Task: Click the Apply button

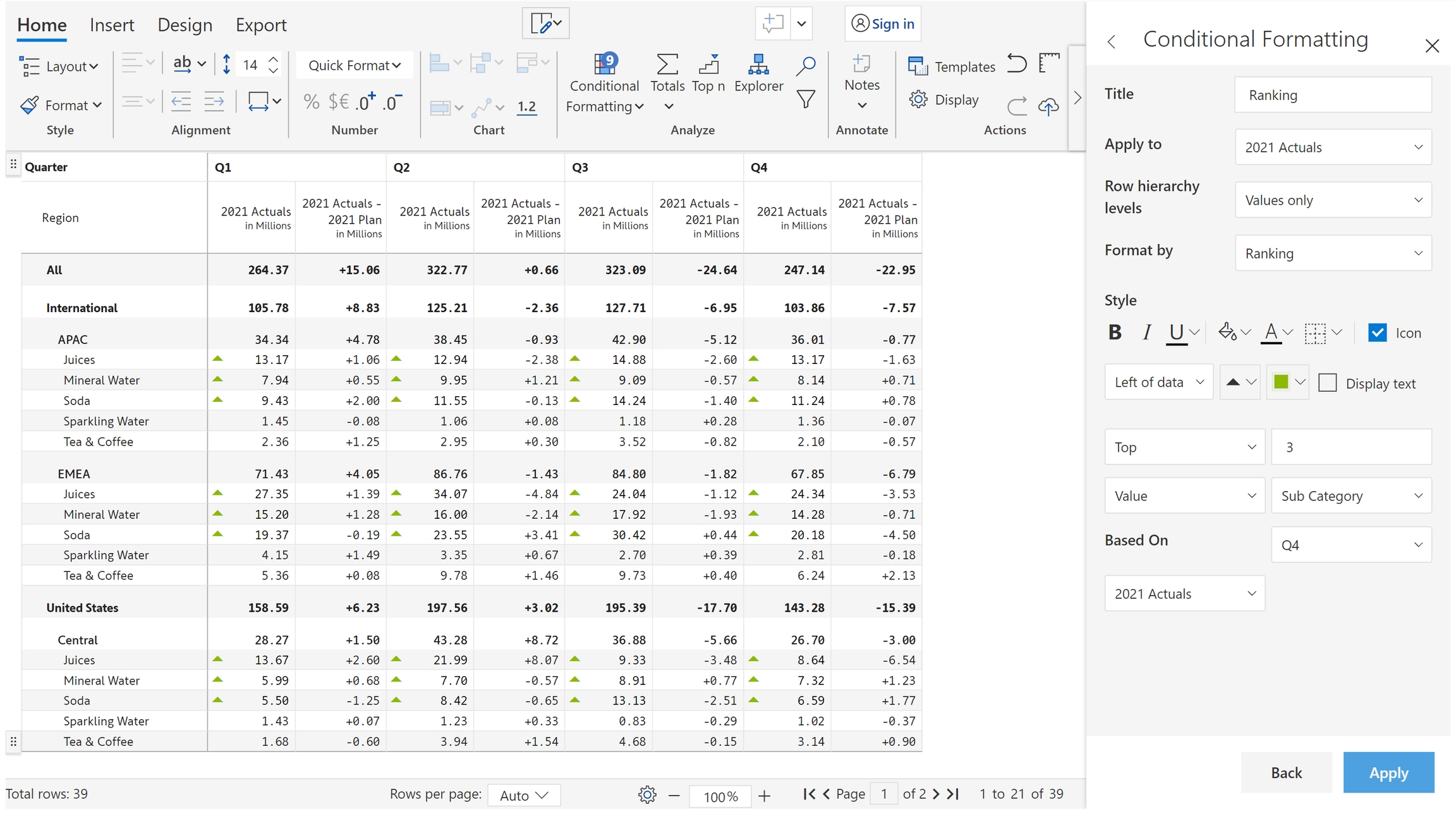Action: (x=1388, y=773)
